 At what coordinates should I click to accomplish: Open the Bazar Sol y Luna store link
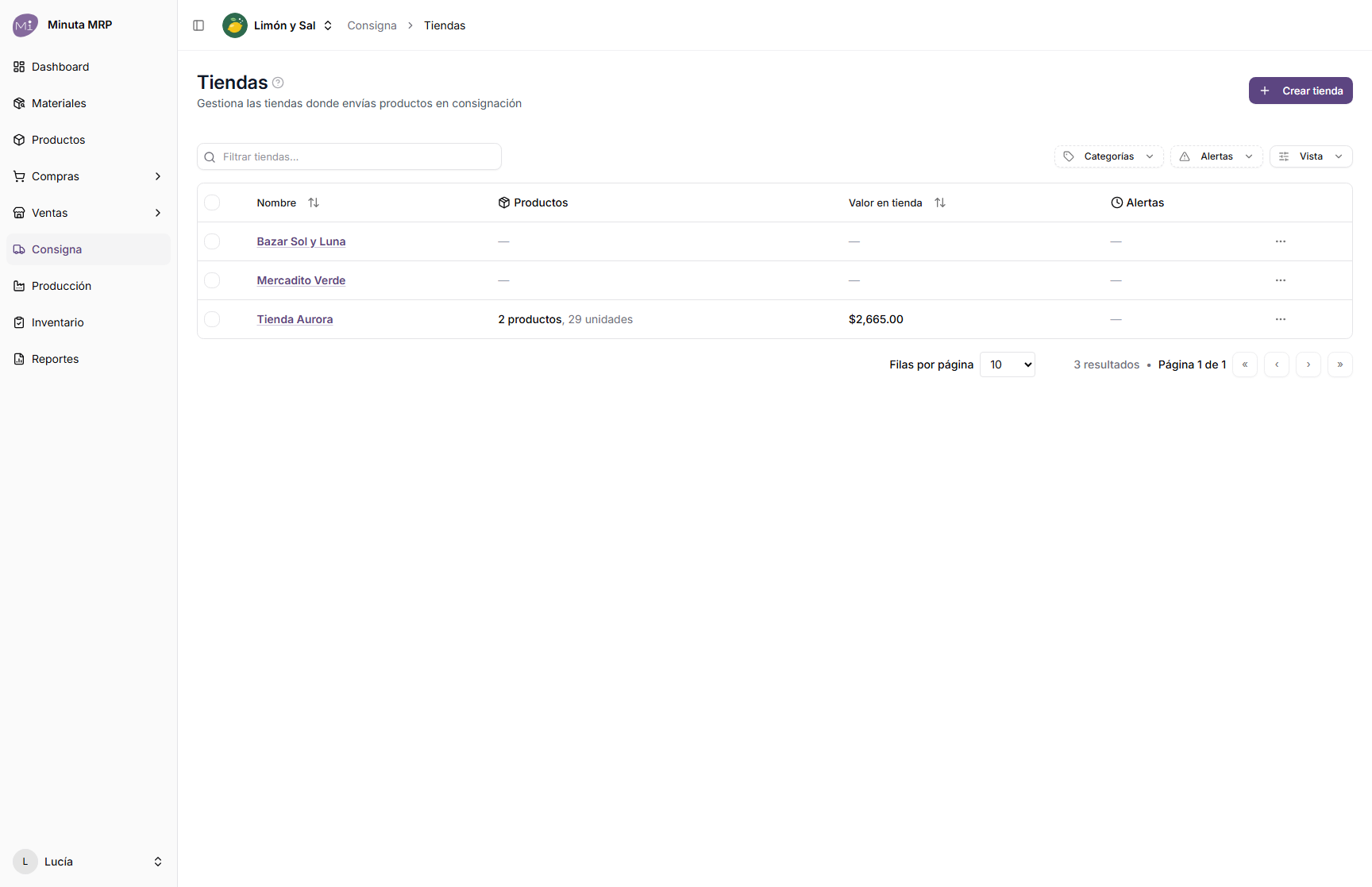click(301, 241)
